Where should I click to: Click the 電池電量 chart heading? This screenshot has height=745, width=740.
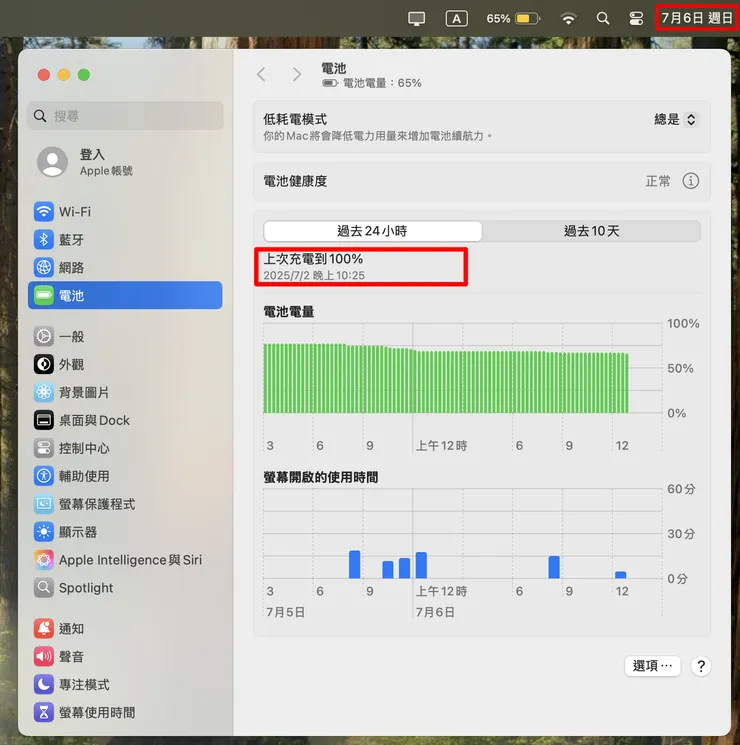coord(289,312)
